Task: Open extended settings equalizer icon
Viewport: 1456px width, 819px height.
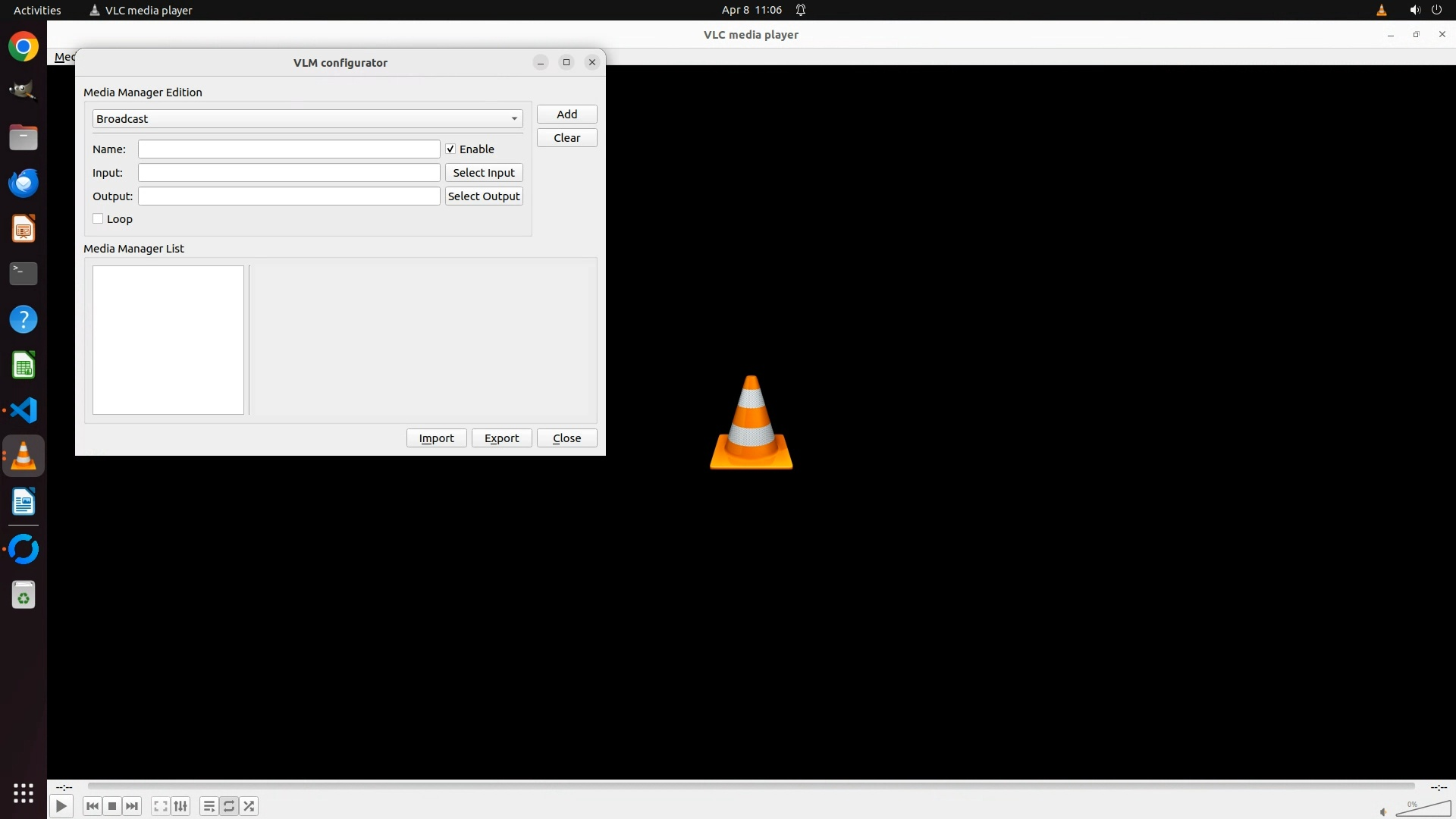Action: click(180, 806)
